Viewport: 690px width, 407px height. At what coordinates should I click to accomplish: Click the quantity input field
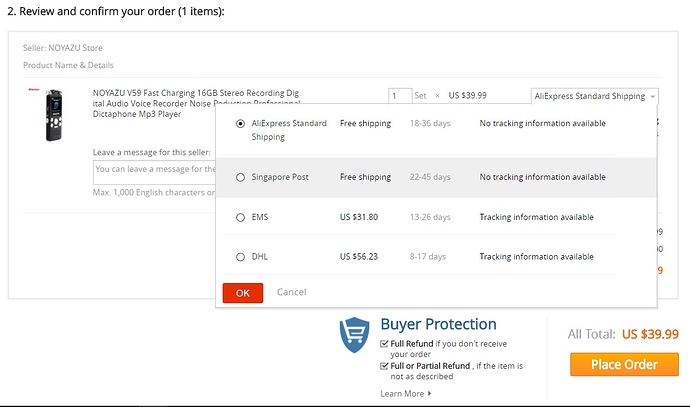click(x=400, y=95)
